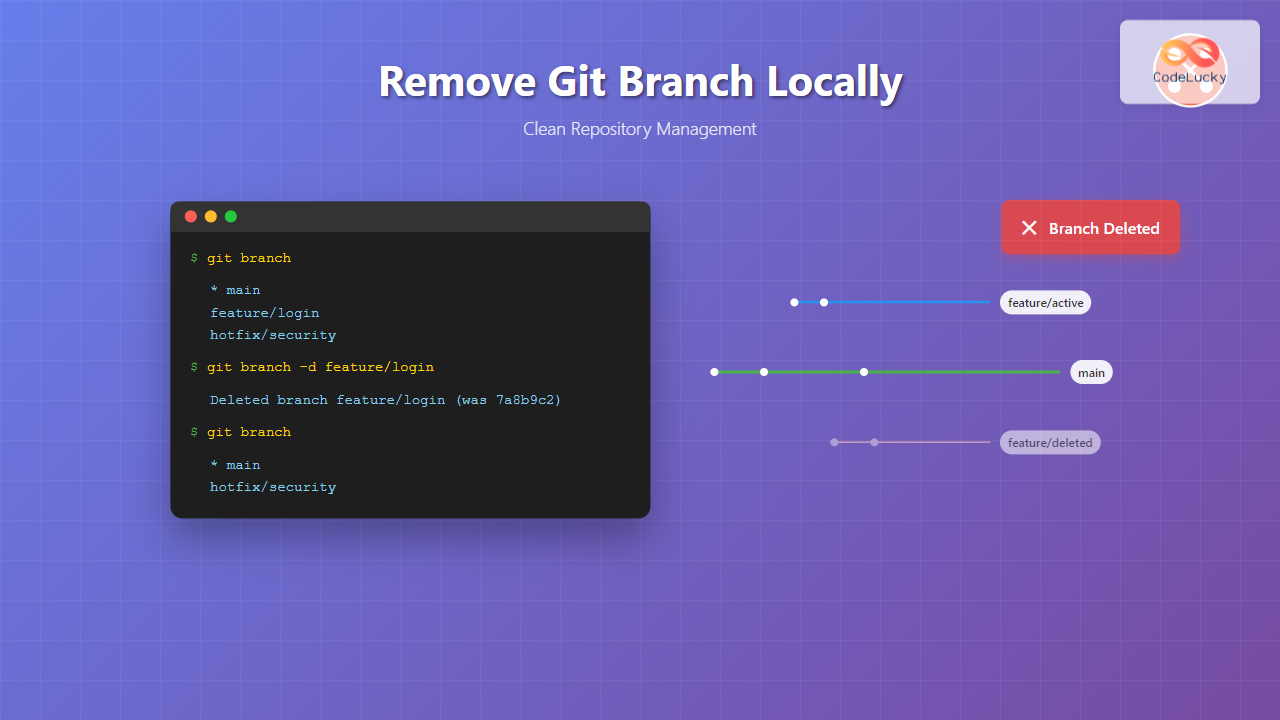Click the Clean Repository Management subtitle
1280x720 pixels.
point(640,129)
